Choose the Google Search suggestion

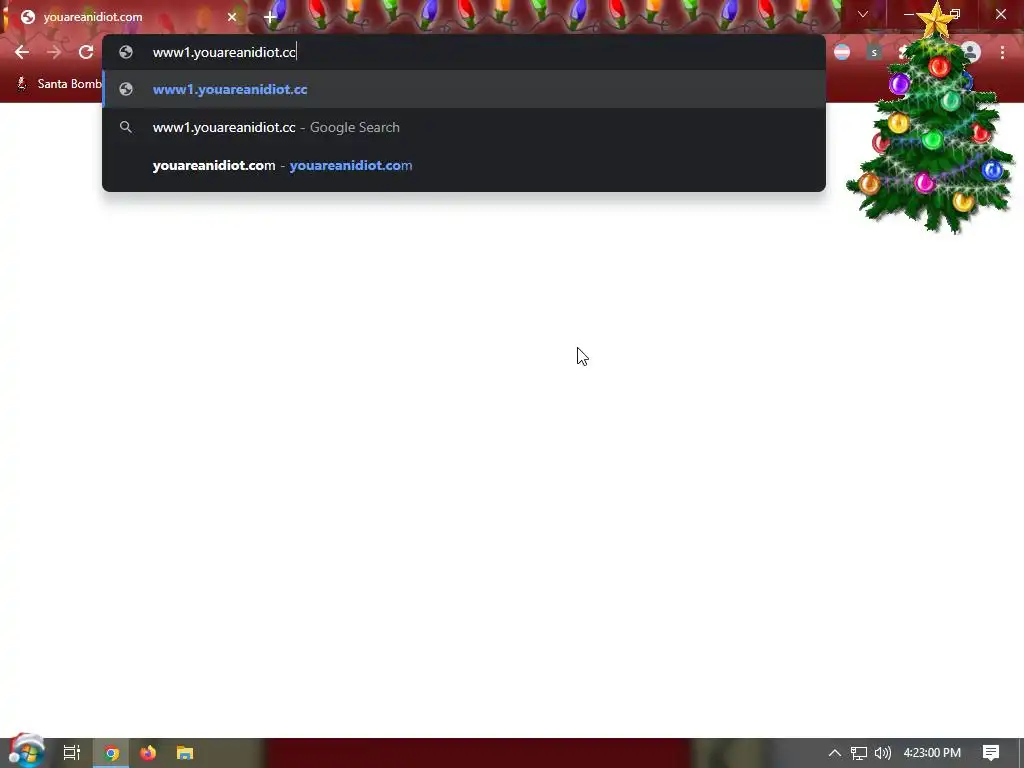[x=464, y=127]
